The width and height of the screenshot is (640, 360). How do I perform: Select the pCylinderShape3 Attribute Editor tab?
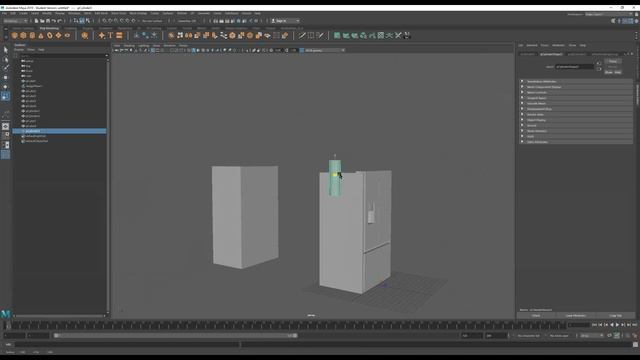(551, 54)
